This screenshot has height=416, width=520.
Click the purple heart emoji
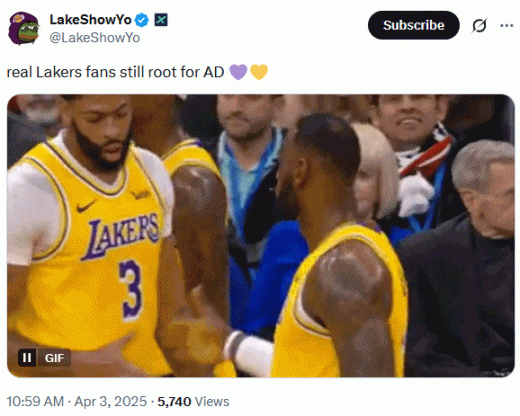238,72
